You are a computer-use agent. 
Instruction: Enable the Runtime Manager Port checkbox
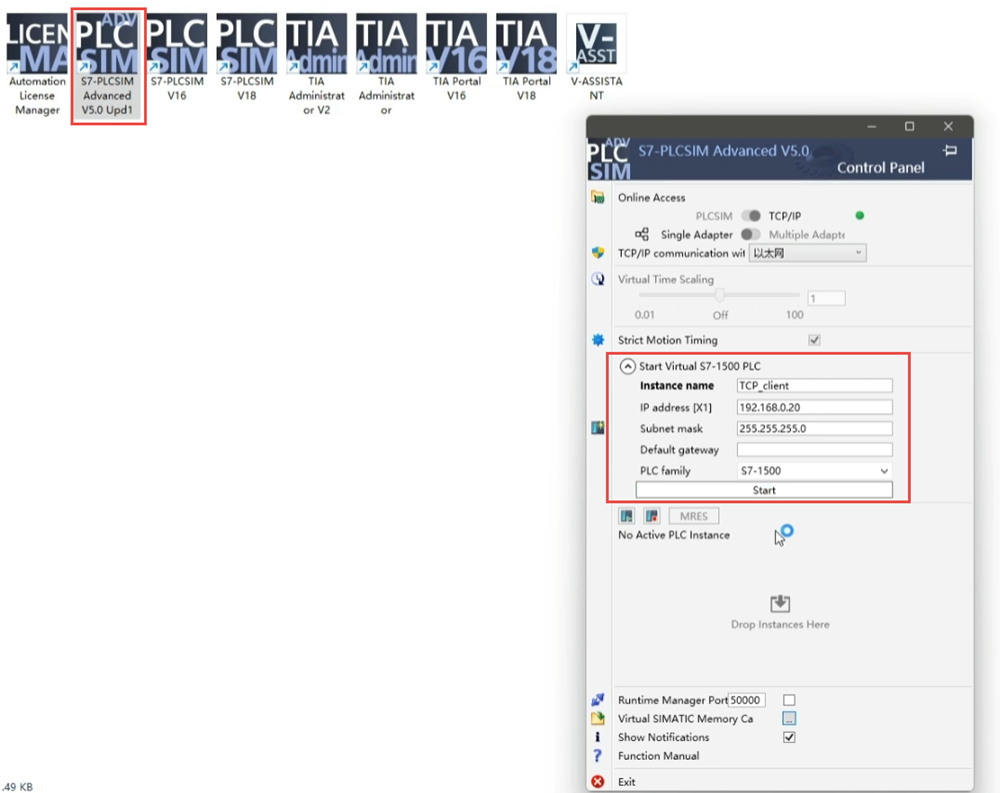tap(789, 700)
